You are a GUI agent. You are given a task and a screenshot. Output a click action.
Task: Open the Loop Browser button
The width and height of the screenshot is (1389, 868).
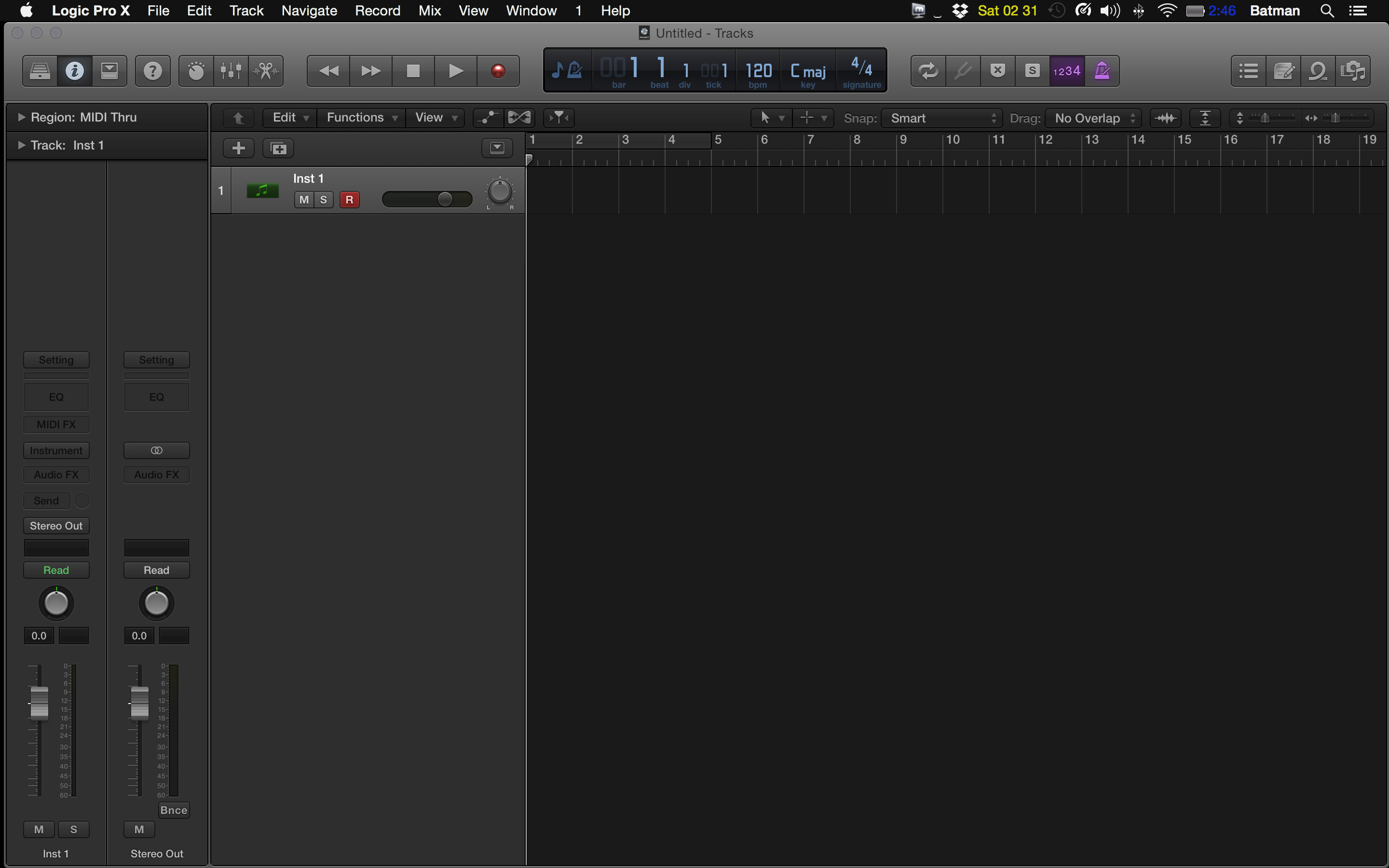pos(1318,71)
